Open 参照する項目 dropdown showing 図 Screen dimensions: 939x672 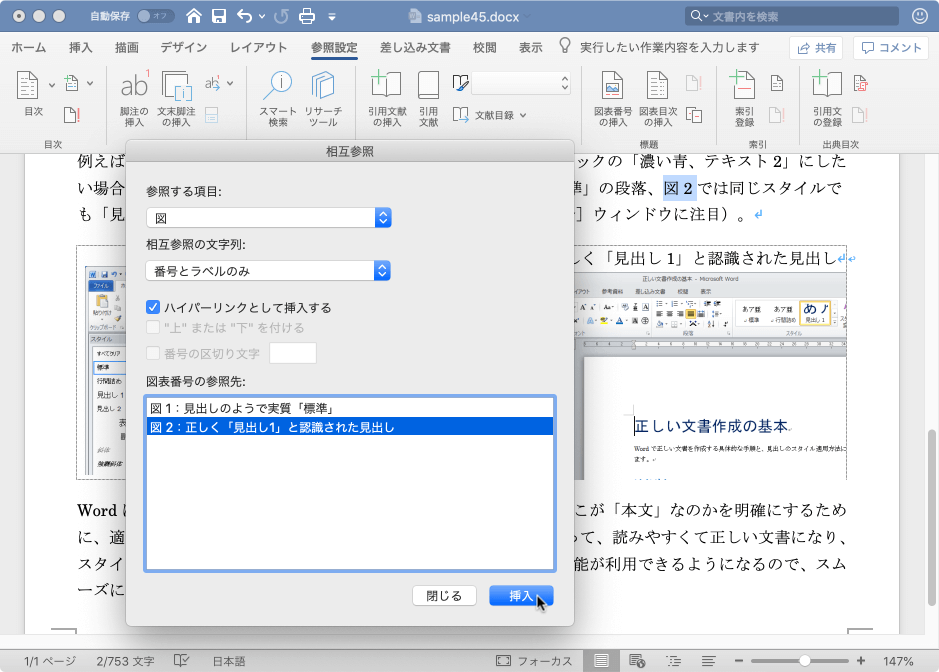[268, 217]
